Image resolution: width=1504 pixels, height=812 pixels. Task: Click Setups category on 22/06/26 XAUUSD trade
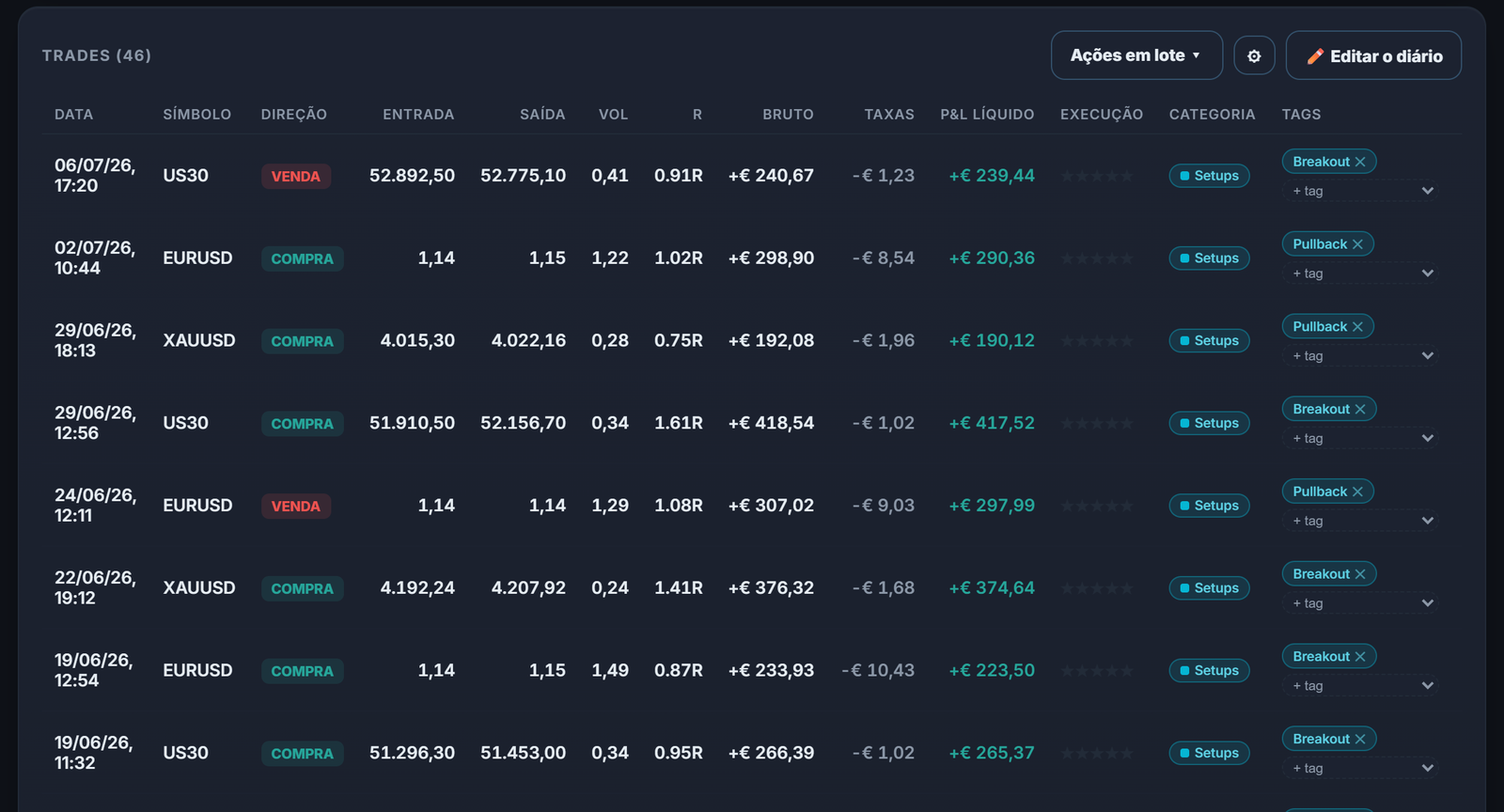[1209, 588]
